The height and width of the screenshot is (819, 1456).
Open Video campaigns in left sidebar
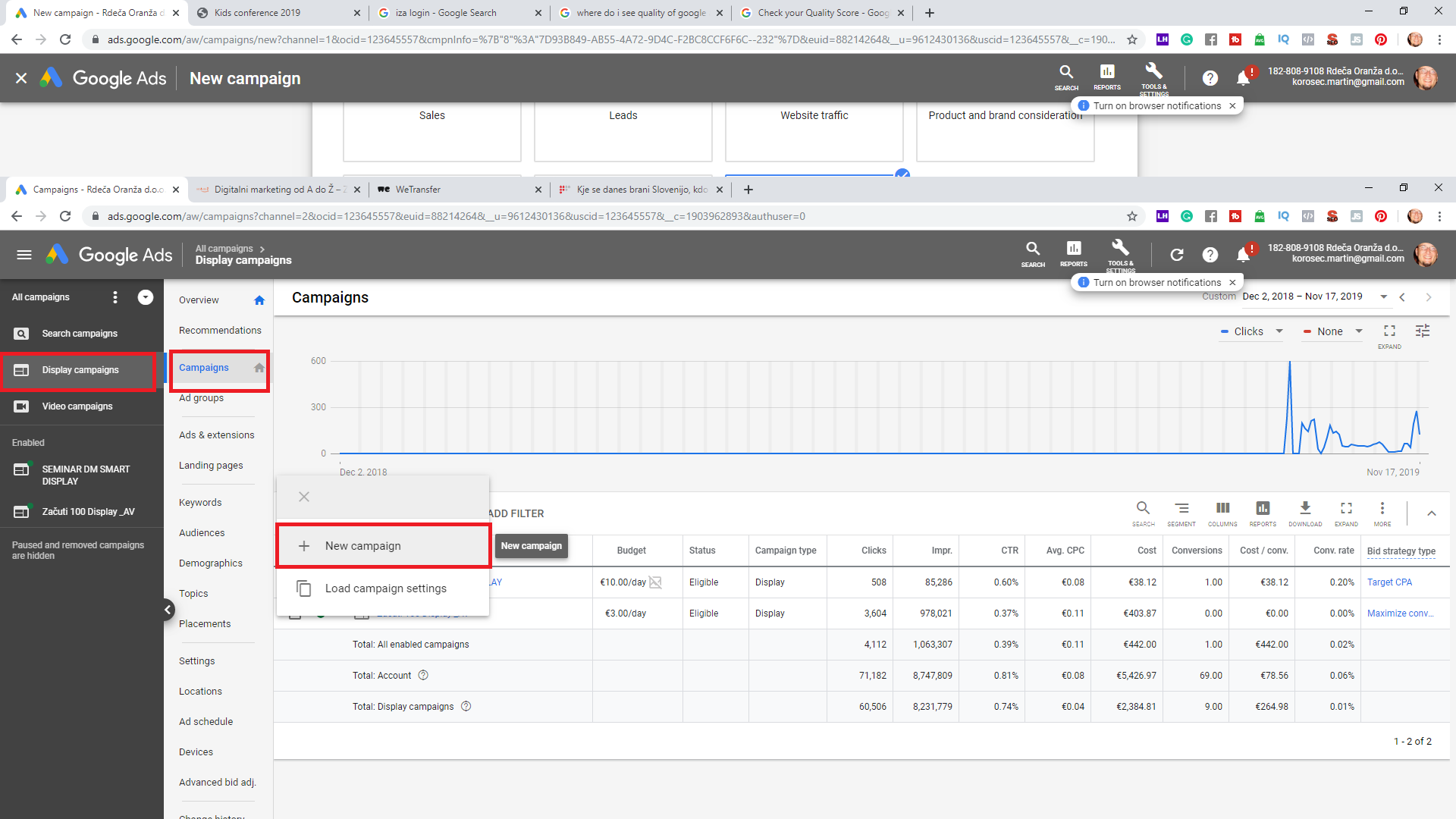tap(77, 406)
